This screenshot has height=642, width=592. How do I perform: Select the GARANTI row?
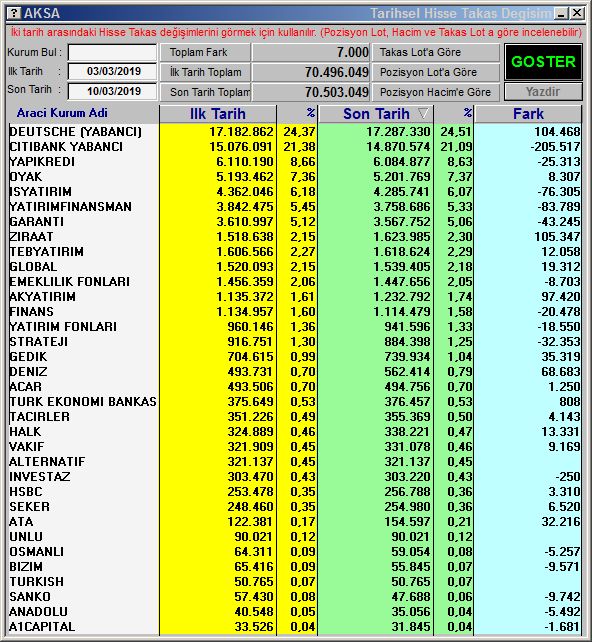pyautogui.click(x=295, y=222)
